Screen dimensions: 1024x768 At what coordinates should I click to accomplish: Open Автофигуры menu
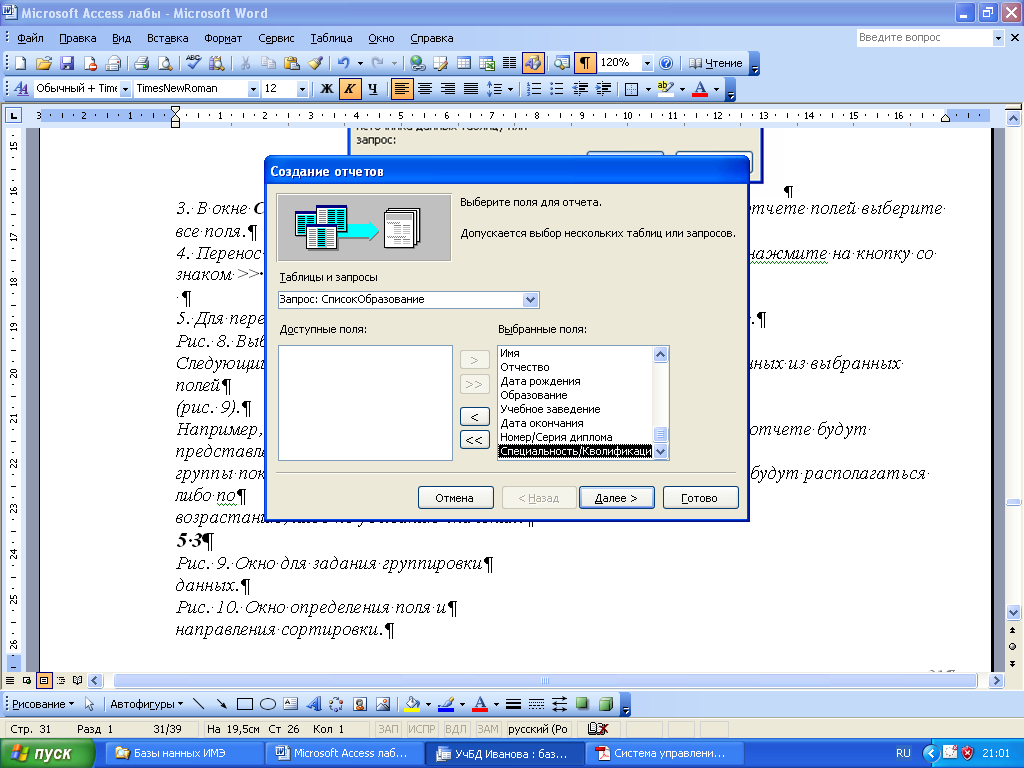146,704
